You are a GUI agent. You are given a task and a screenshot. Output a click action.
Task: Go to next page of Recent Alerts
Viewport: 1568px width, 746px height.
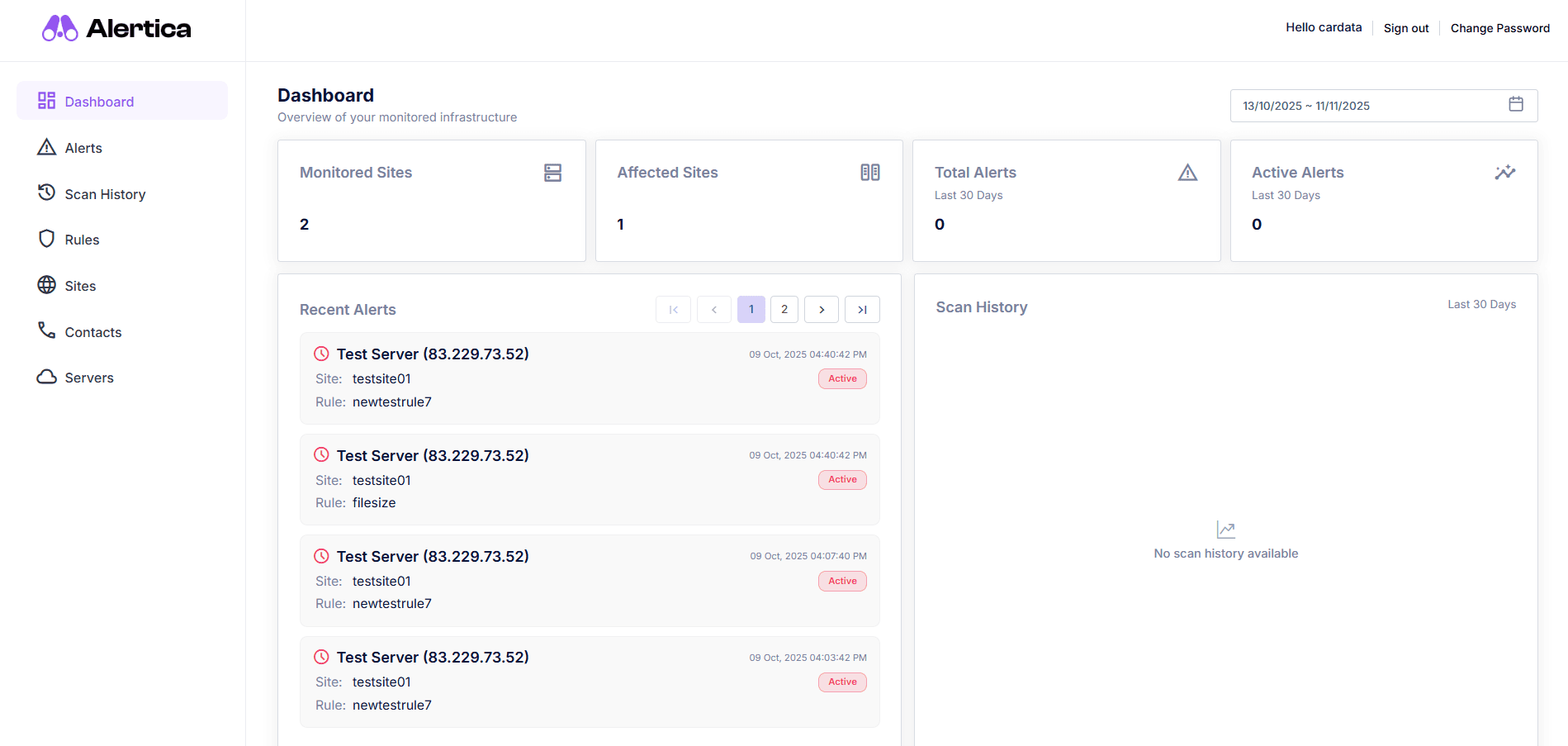pos(821,310)
